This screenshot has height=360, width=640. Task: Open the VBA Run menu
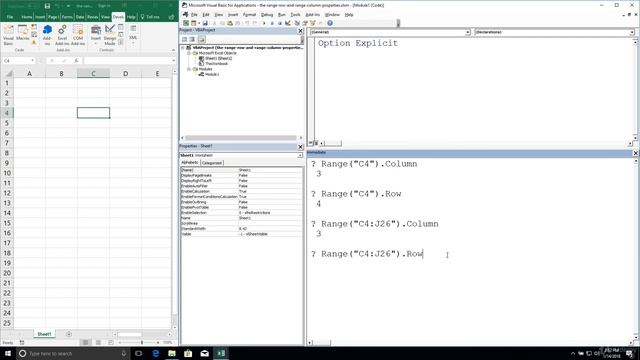(282, 15)
